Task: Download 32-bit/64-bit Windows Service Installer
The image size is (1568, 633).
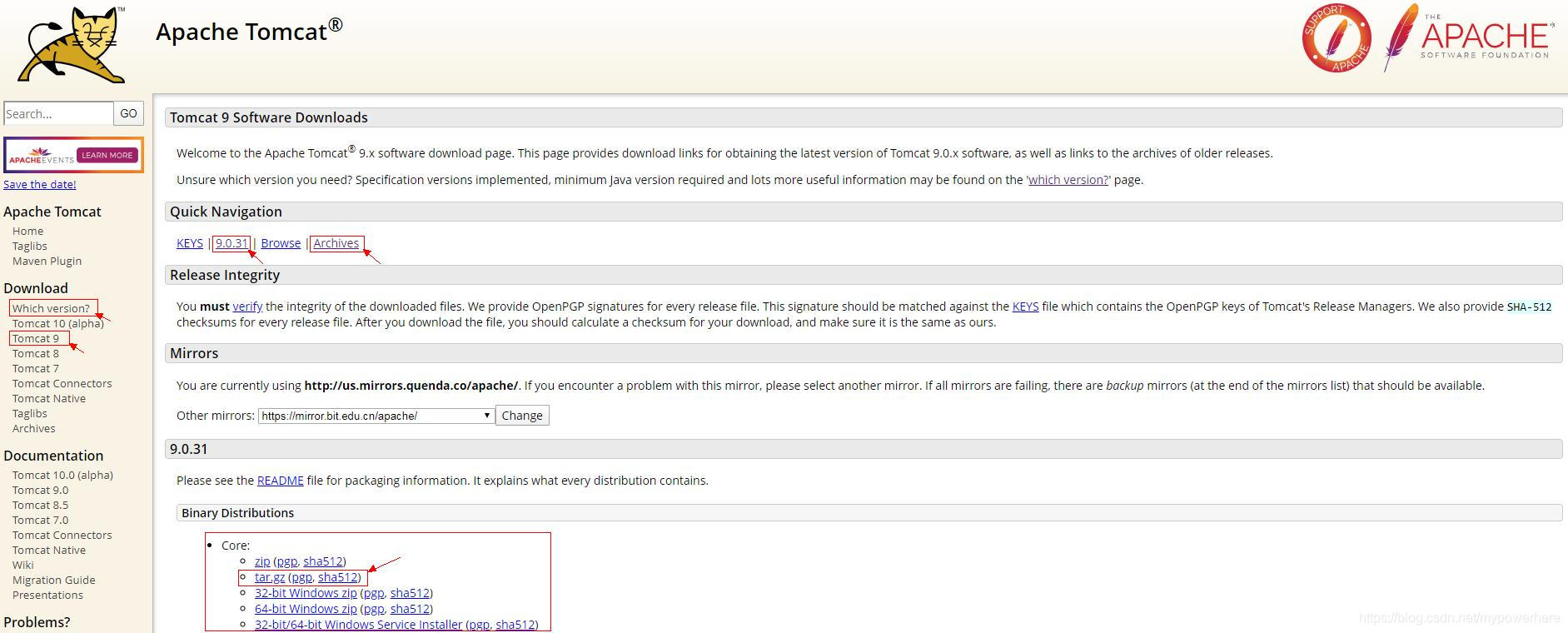Action: click(358, 625)
